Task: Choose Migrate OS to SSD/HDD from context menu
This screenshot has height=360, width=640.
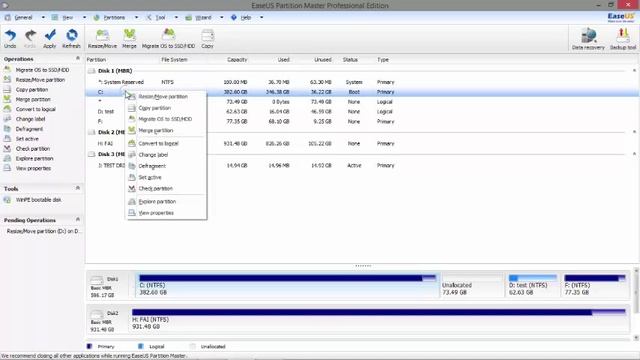Action: (x=166, y=119)
